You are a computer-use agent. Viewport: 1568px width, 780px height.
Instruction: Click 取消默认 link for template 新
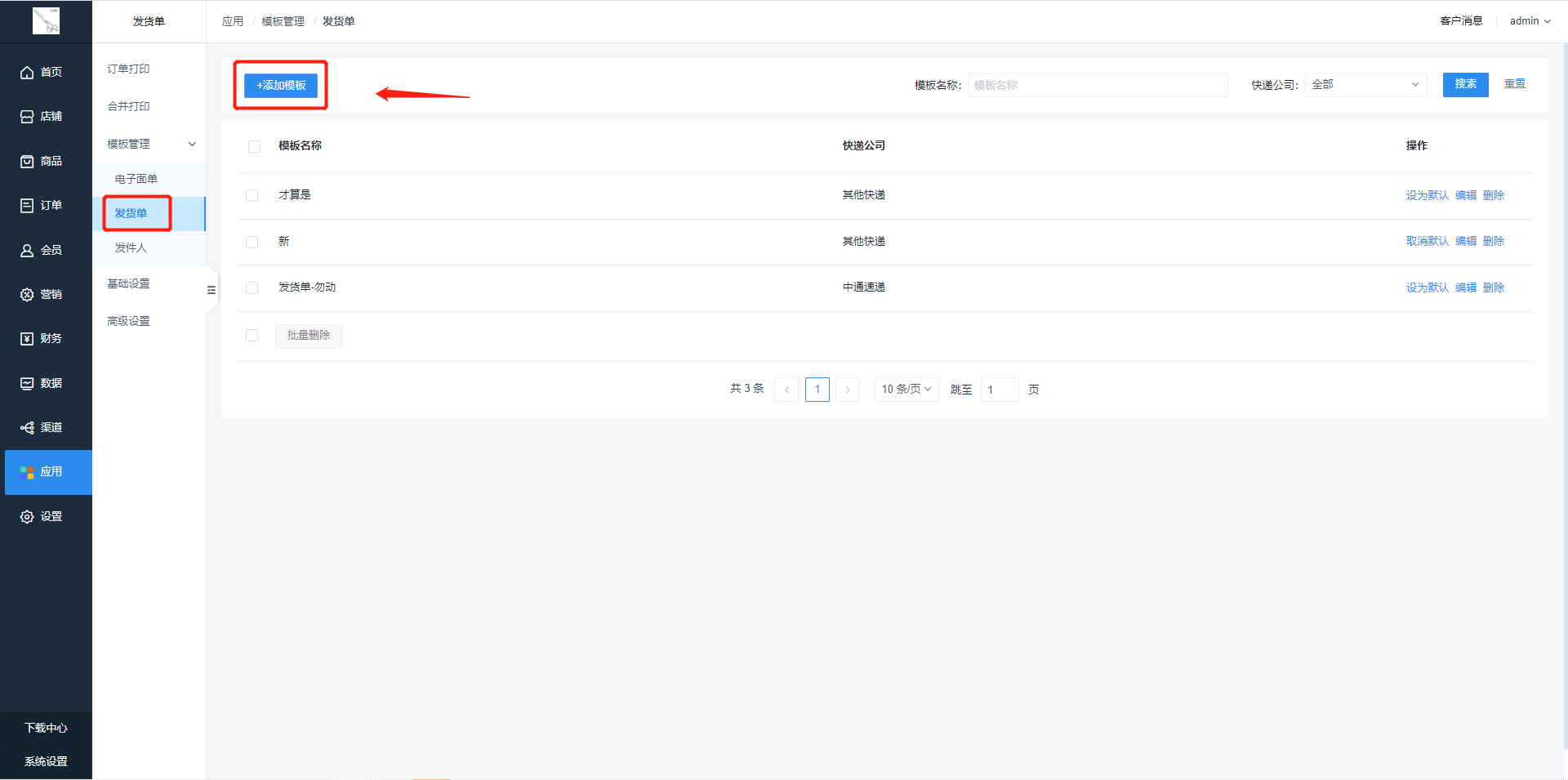[x=1427, y=241]
